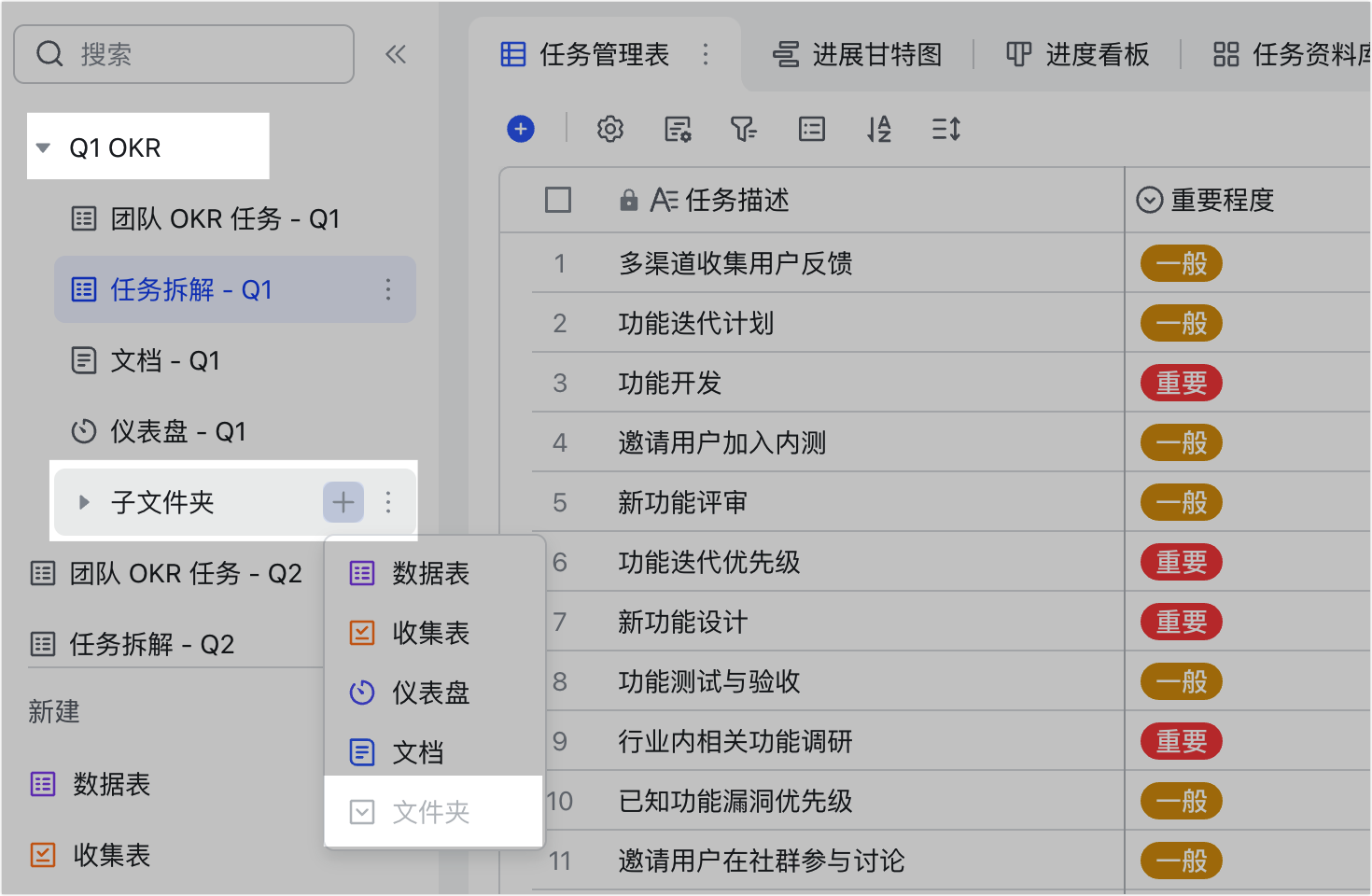Click the row height icon

[x=946, y=129]
